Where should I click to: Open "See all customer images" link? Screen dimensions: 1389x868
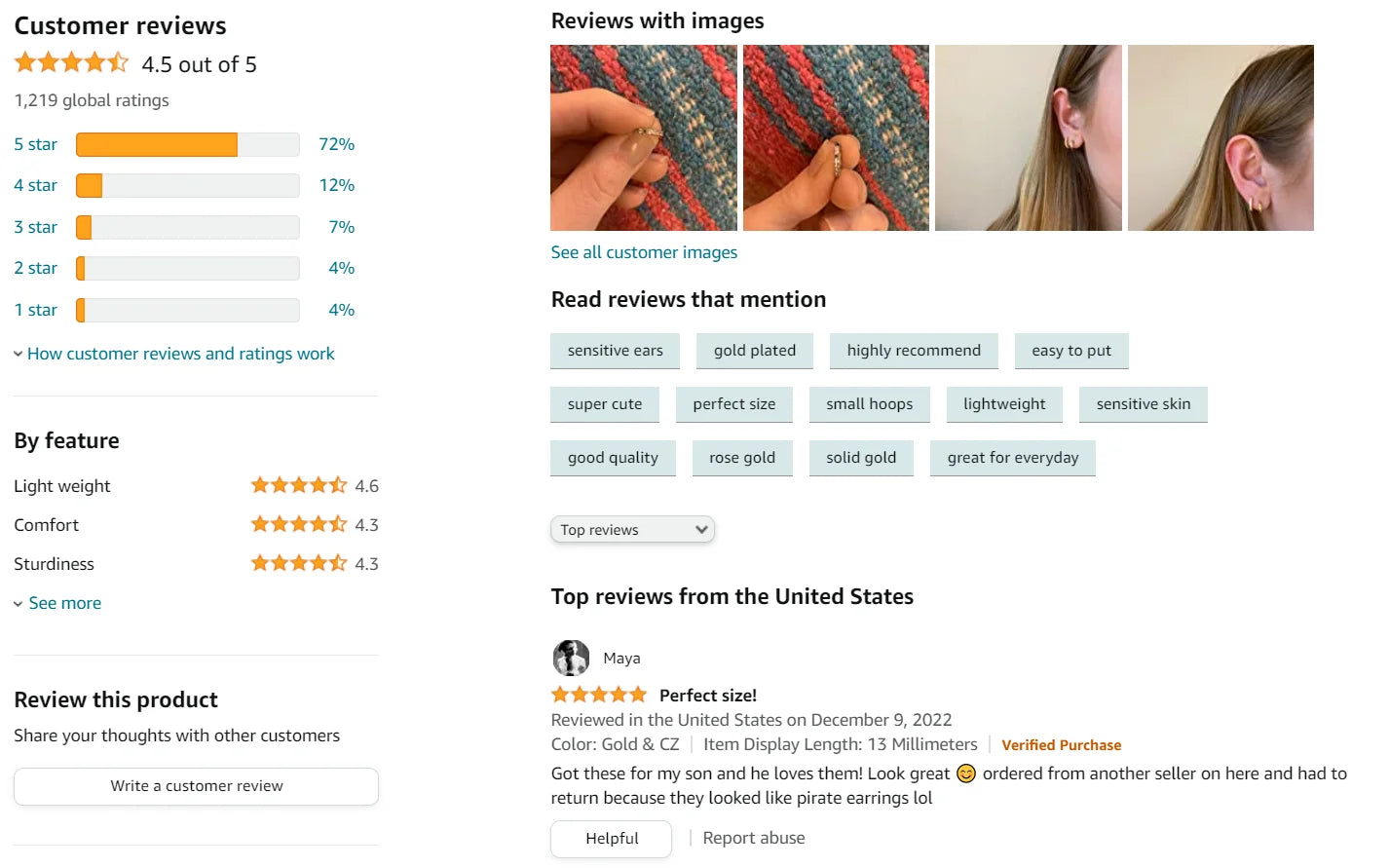tap(644, 252)
